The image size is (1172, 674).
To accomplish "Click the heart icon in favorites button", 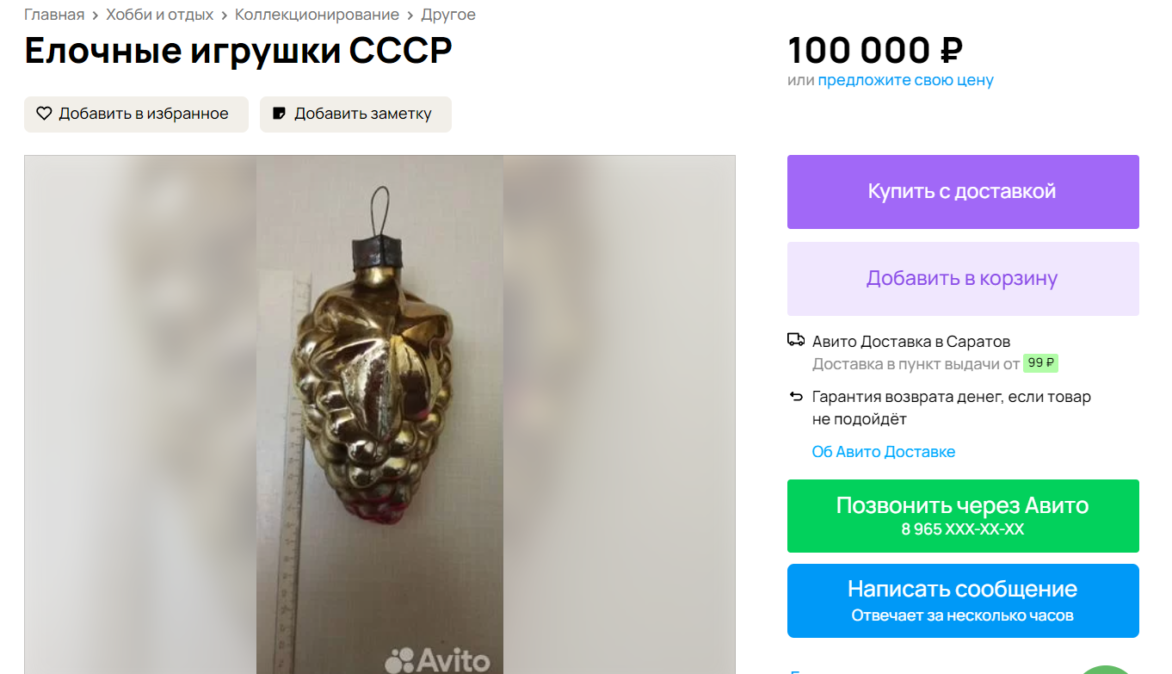I will (x=44, y=114).
